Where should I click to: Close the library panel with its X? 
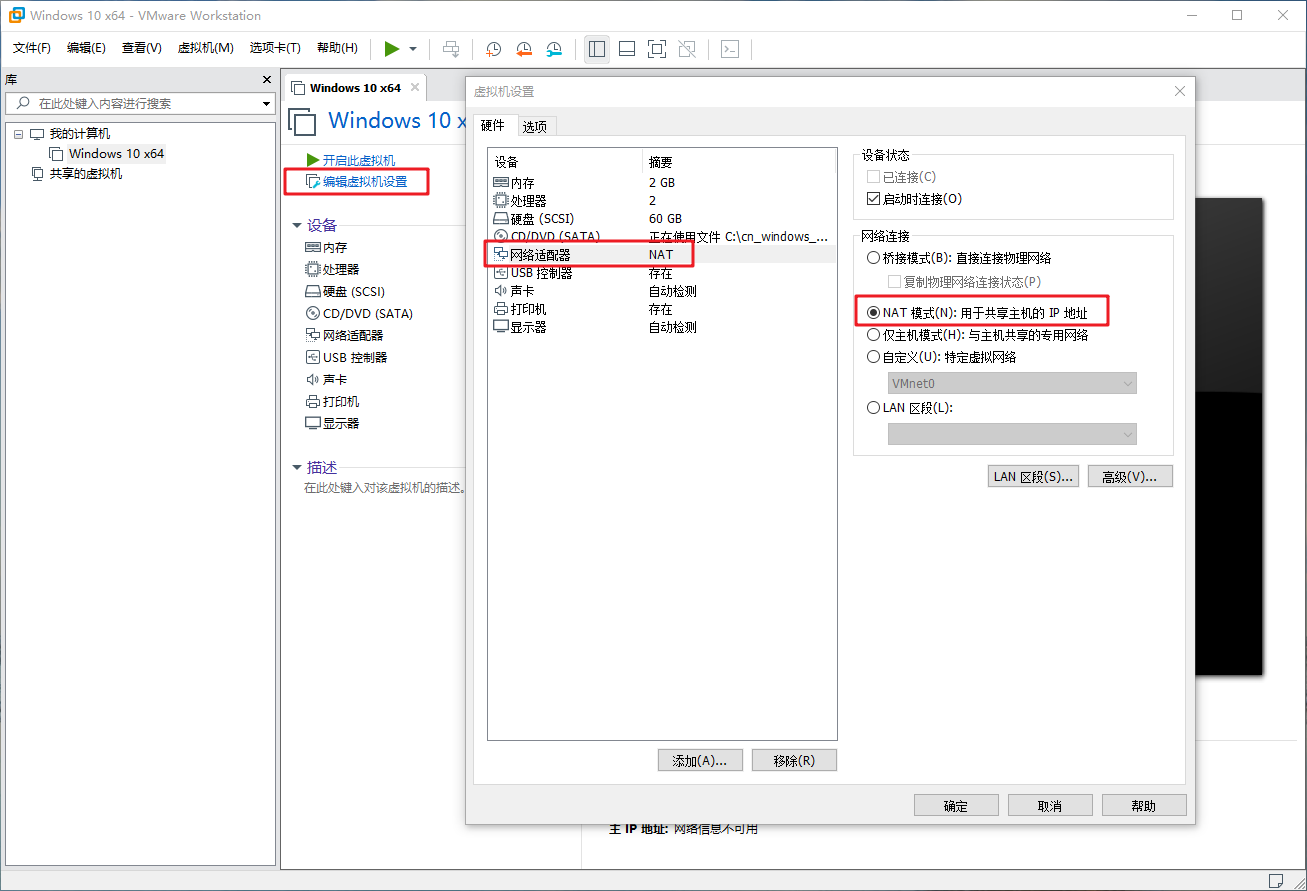pos(267,79)
